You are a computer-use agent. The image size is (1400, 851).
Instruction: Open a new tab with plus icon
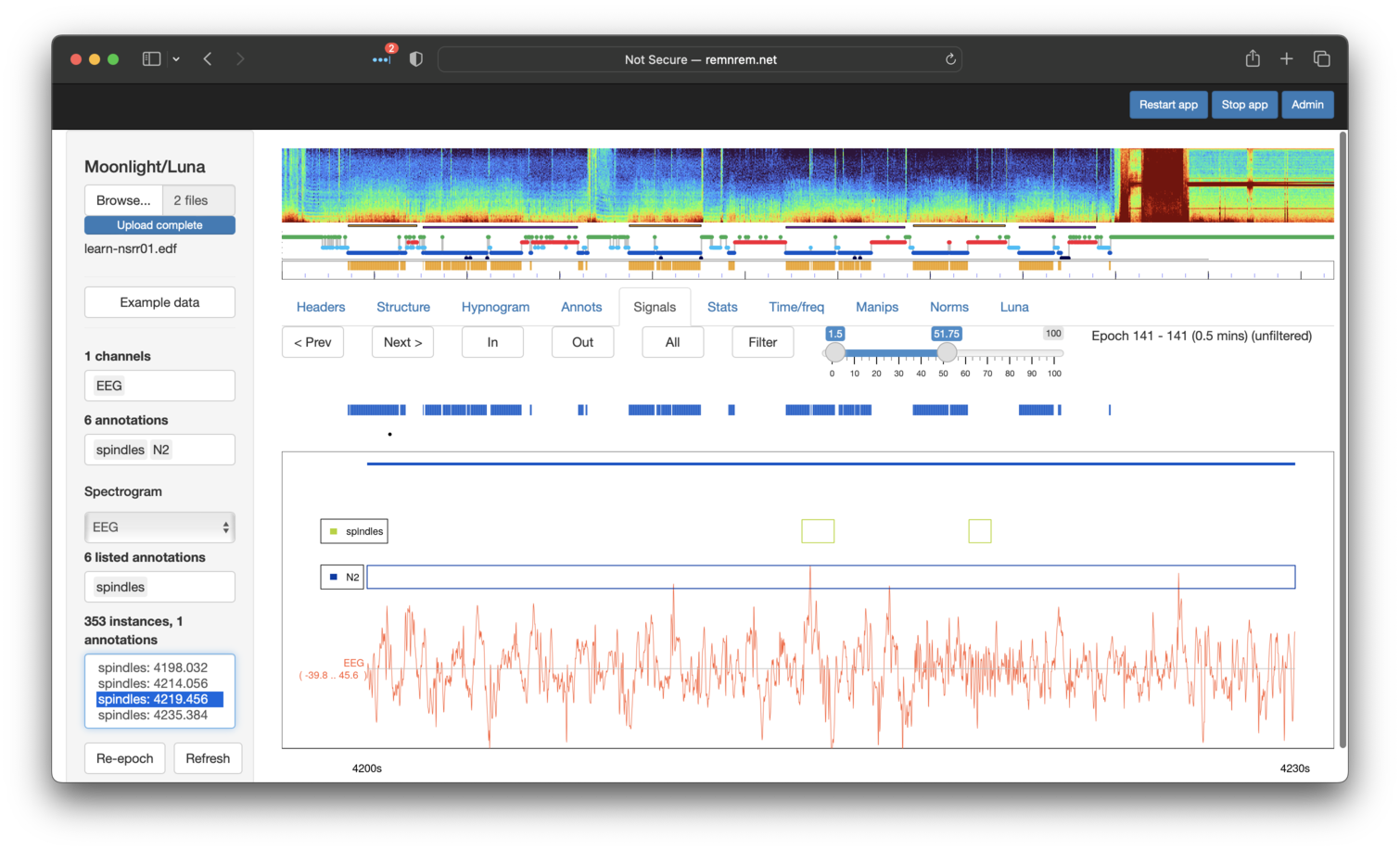tap(1287, 59)
